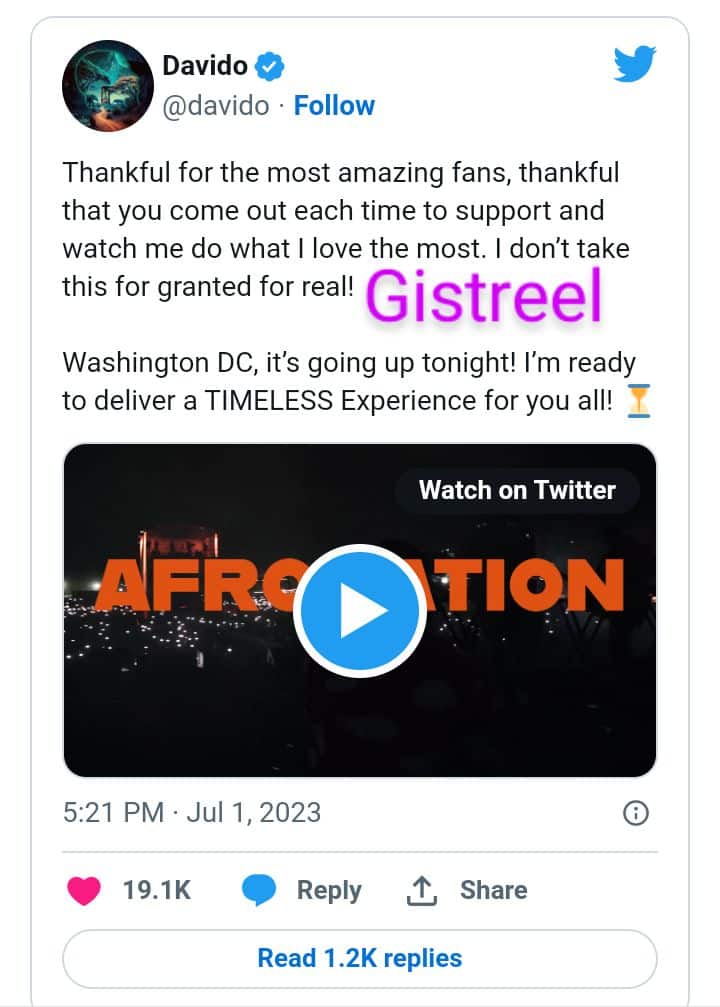Follow Davido using the Follow link
Viewport: 720px width, 1007px height.
click(334, 105)
